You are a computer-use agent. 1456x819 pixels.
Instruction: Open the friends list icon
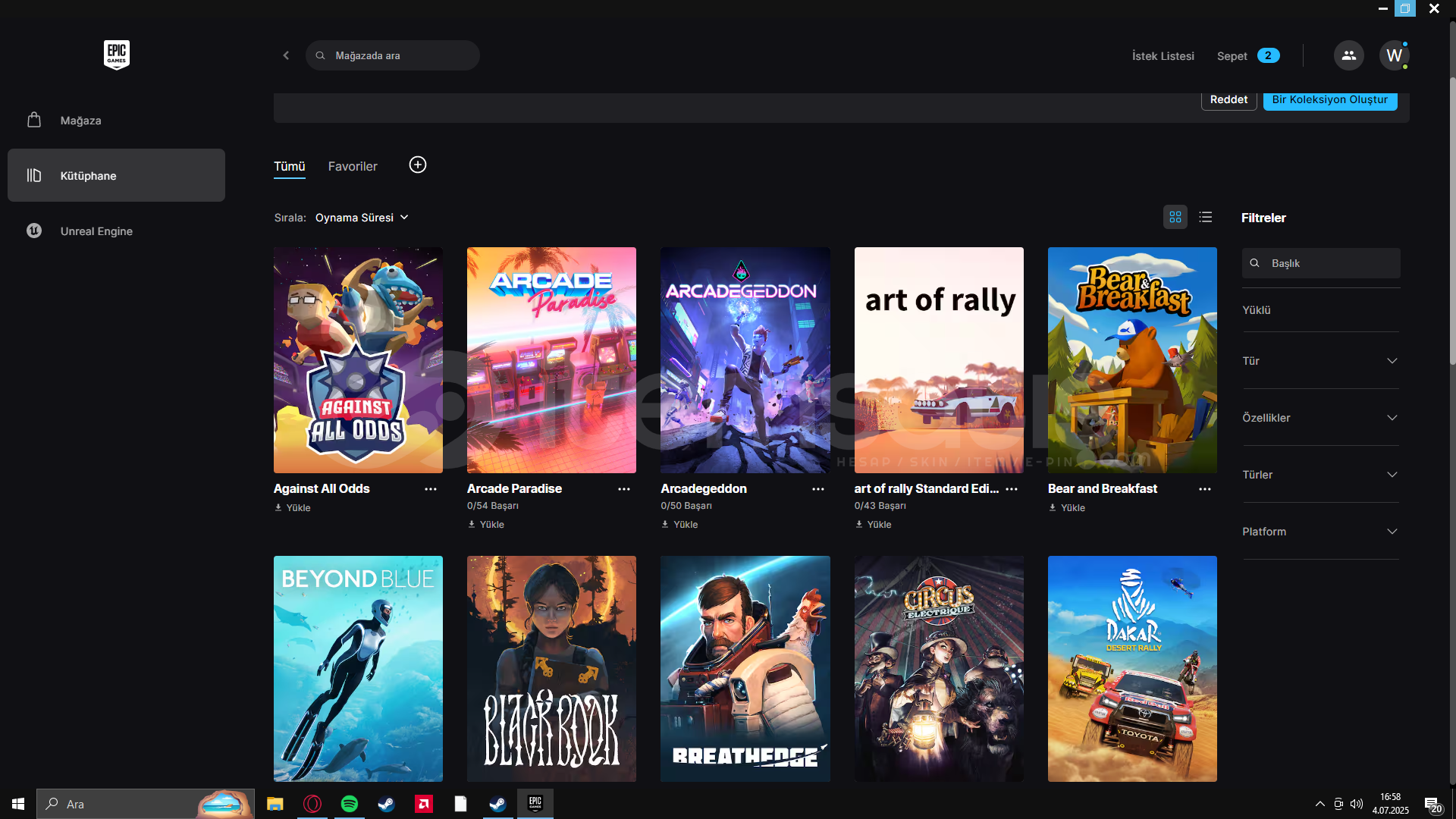[1348, 55]
